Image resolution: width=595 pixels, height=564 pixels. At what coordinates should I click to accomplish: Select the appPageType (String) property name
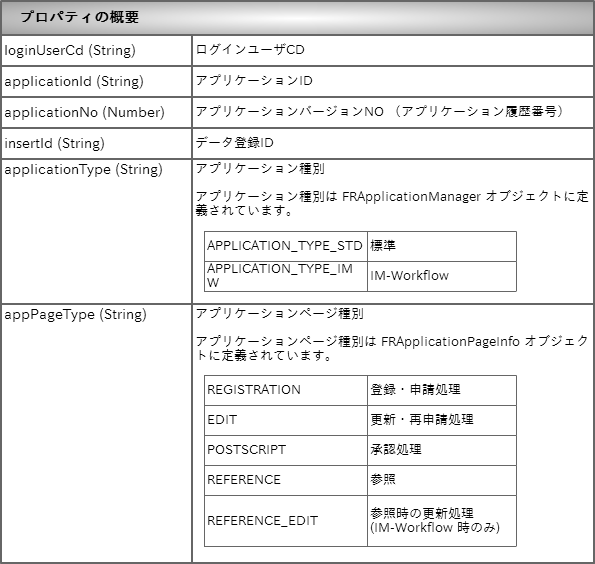tap(76, 315)
